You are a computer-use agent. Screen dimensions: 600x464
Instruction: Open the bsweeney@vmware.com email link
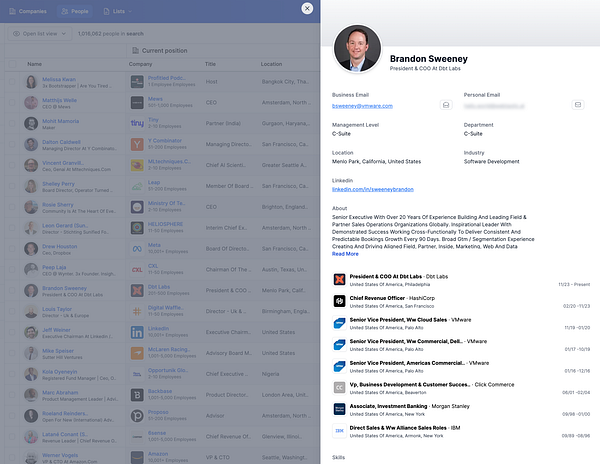point(362,106)
